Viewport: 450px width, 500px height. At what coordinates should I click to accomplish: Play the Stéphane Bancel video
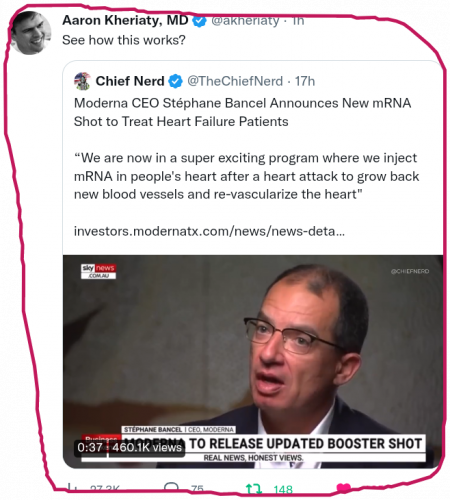point(253,361)
